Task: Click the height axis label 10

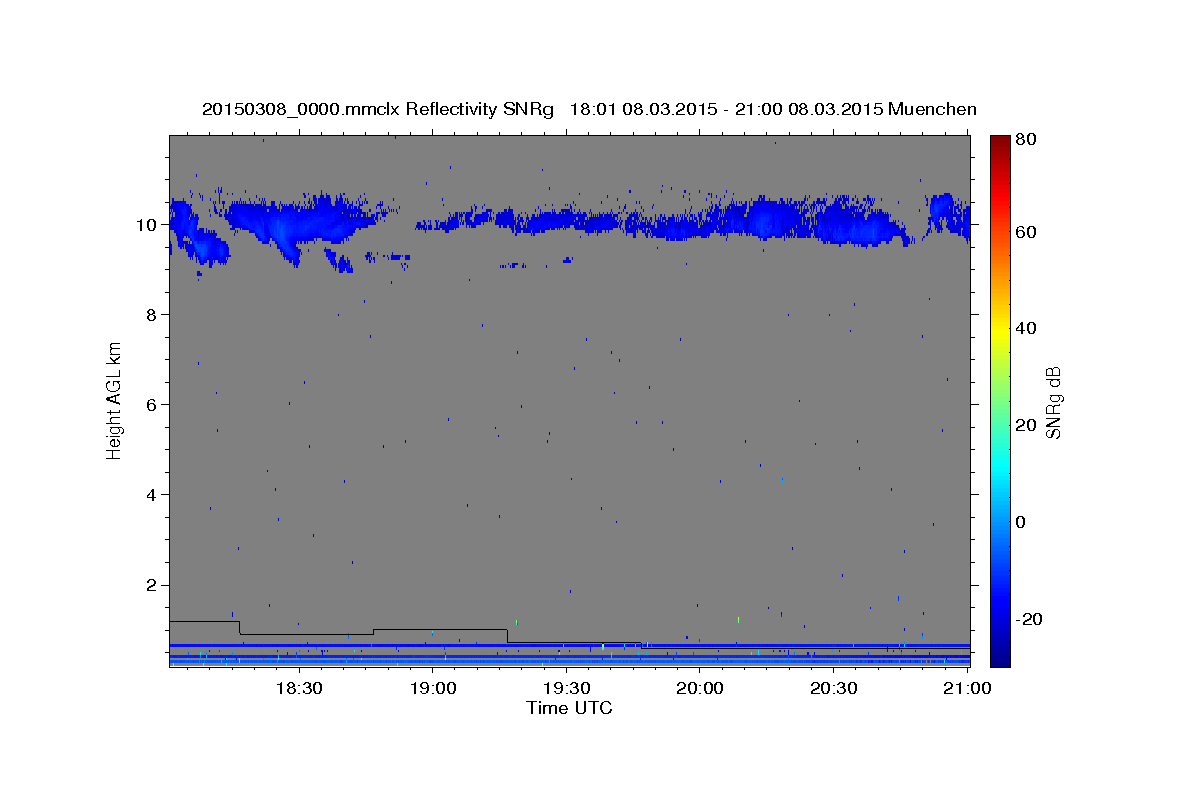Action: pos(146,225)
